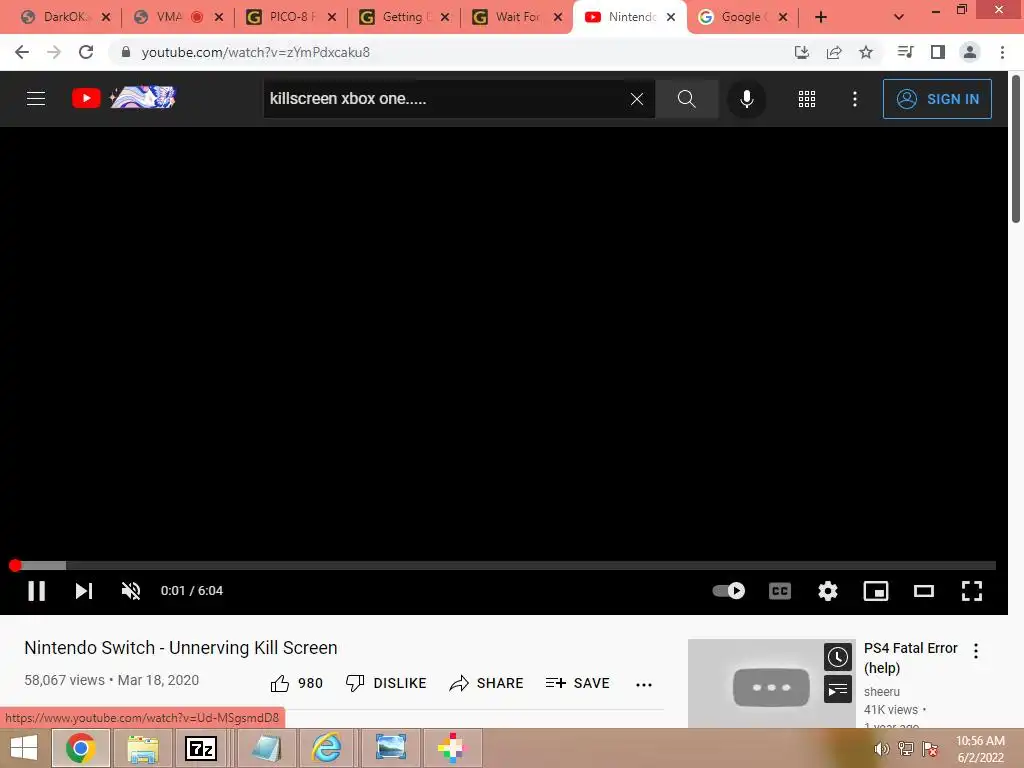Toggle the autoplay switch

(x=728, y=590)
